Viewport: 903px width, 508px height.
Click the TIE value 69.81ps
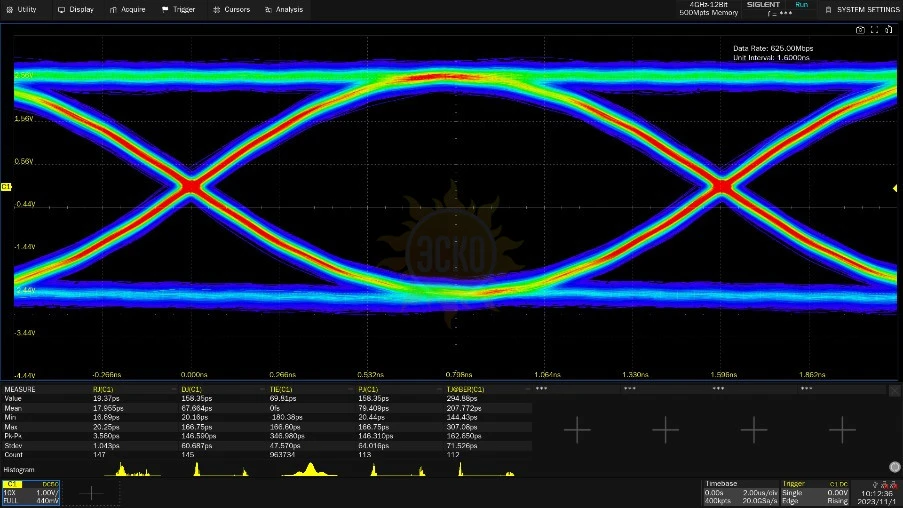coord(283,399)
